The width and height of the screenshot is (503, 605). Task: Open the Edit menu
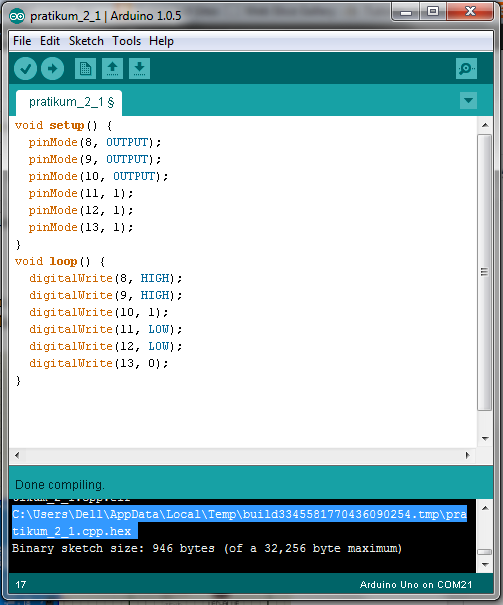pos(50,41)
